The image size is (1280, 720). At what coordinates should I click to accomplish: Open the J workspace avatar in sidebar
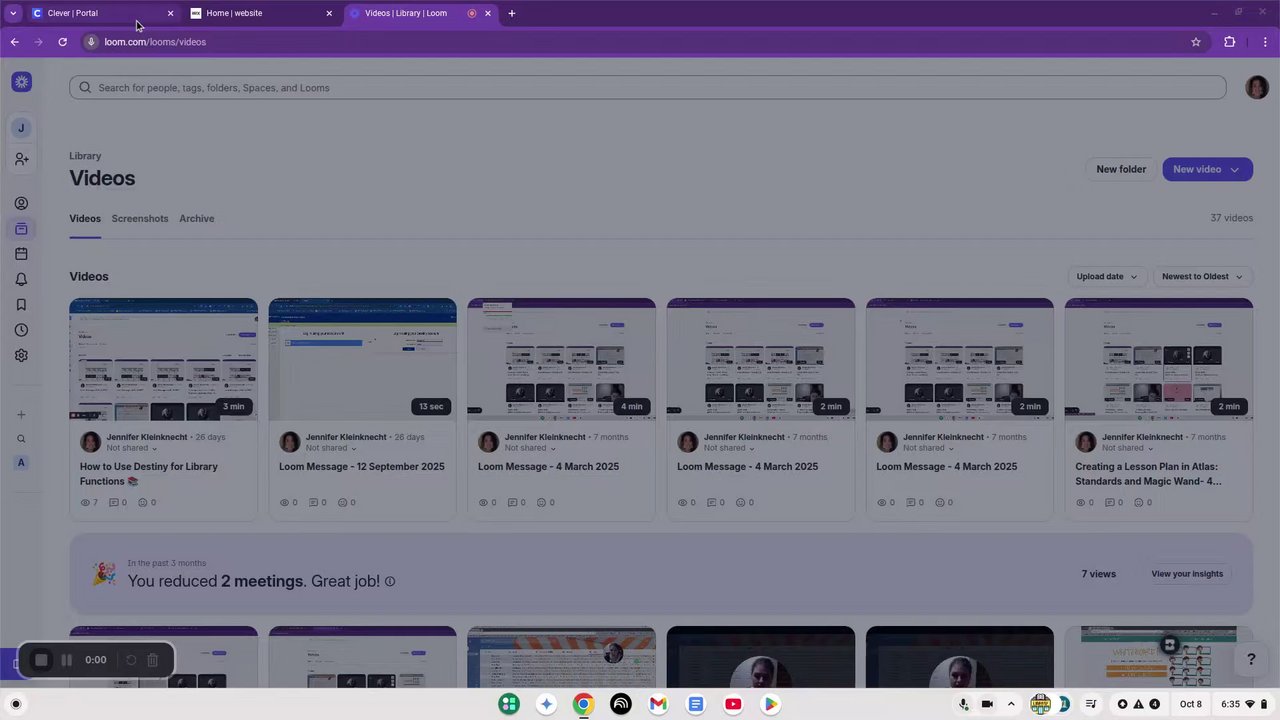pos(21,128)
